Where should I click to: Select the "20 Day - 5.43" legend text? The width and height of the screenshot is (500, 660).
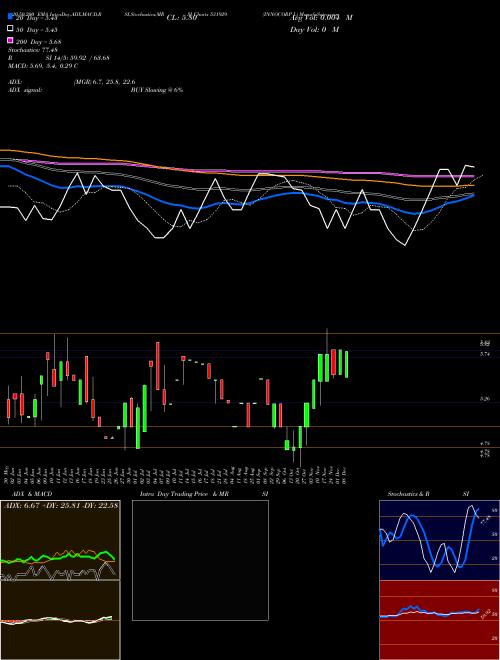(36, 18)
